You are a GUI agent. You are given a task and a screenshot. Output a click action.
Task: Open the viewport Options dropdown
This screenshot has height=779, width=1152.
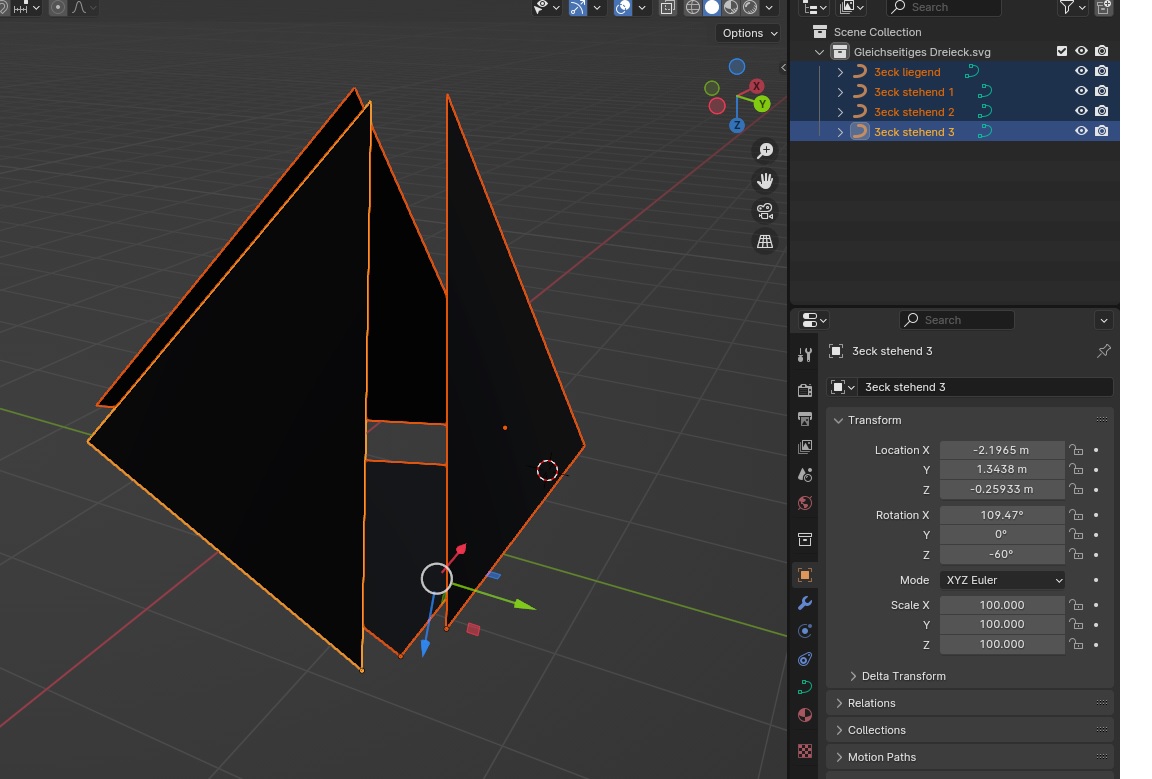point(748,33)
